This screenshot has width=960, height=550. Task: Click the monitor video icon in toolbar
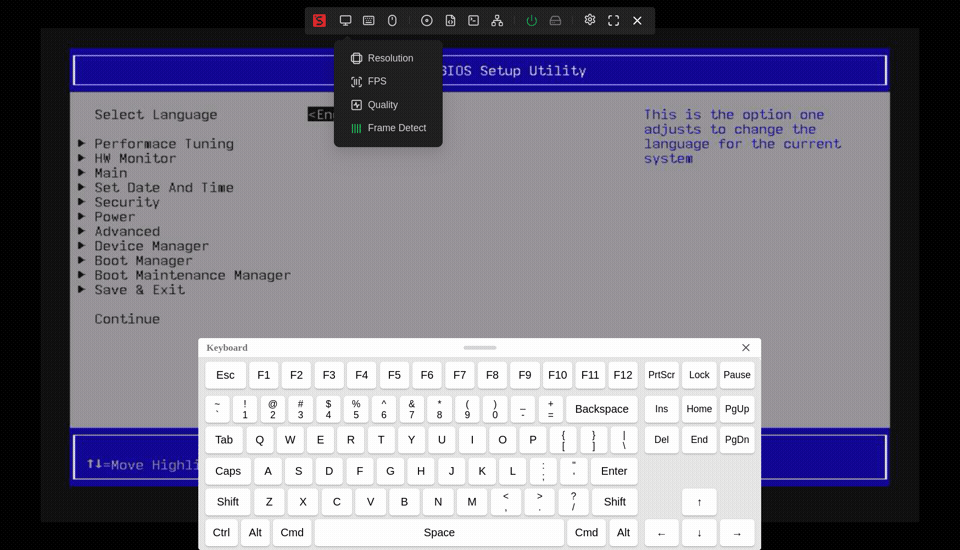tap(345, 21)
